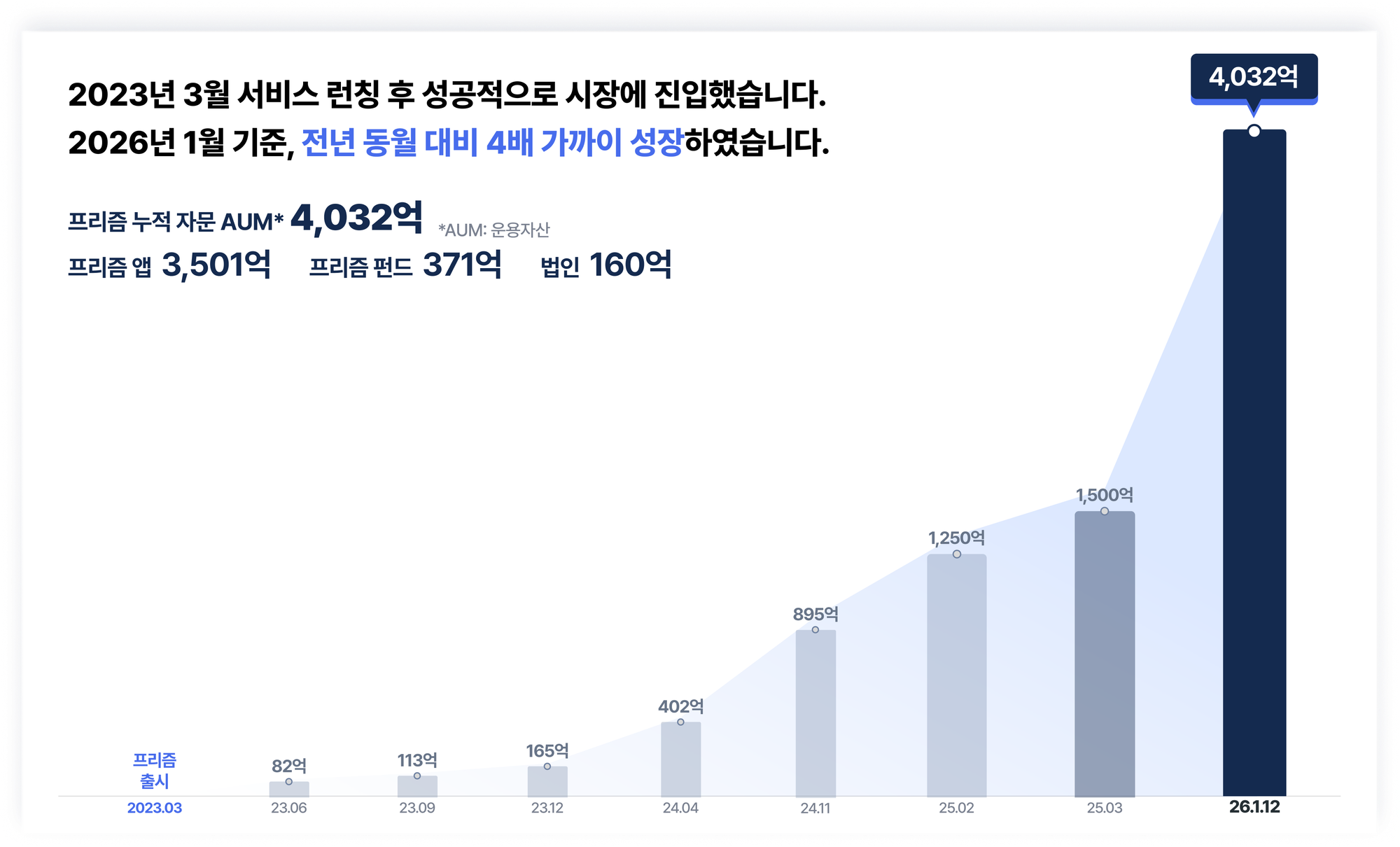1400x847 pixels.
Task: Click the 24.11 bar's data point marker
Action: tap(815, 630)
